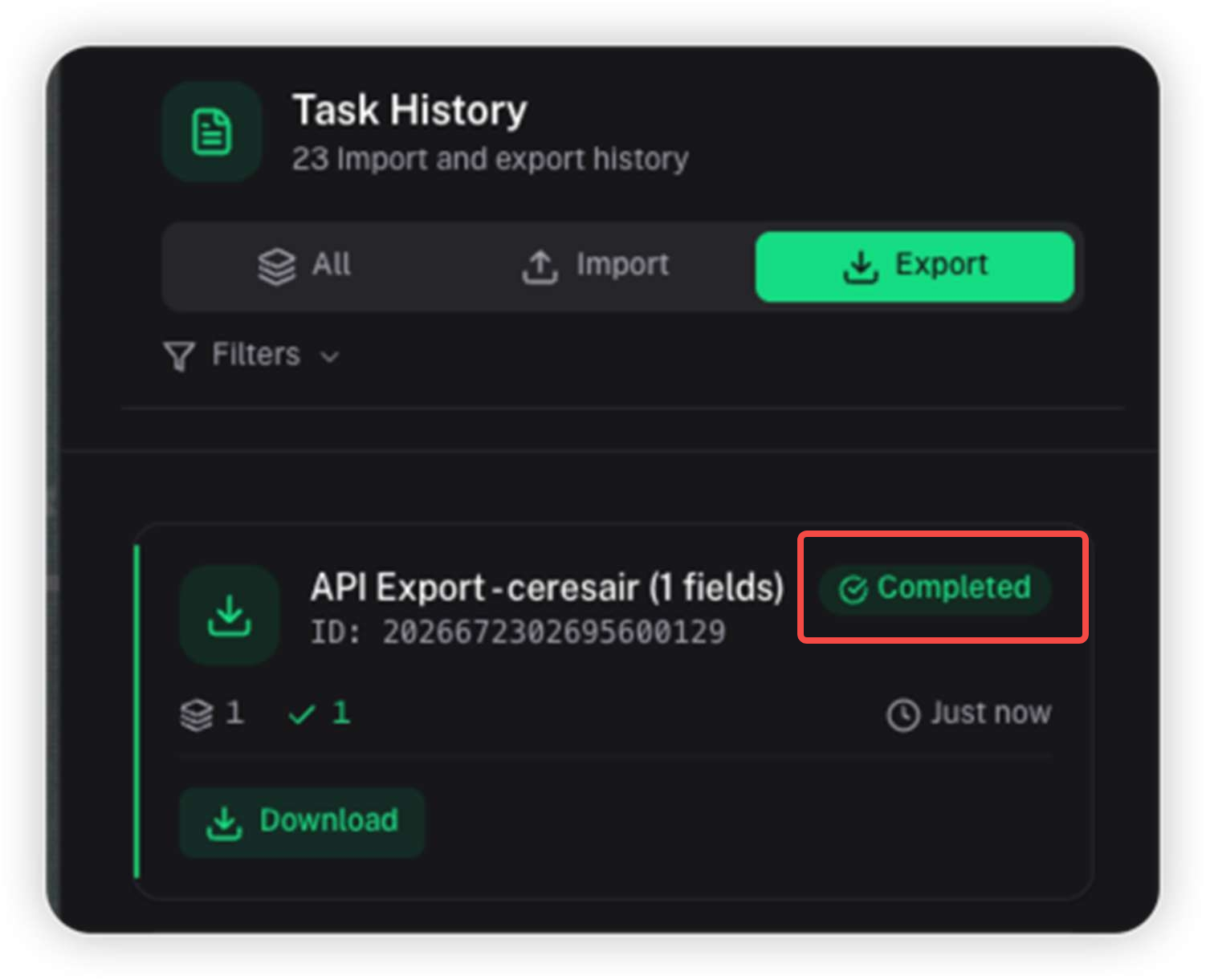
Task: Click the green success checkmark count
Action: (x=319, y=714)
